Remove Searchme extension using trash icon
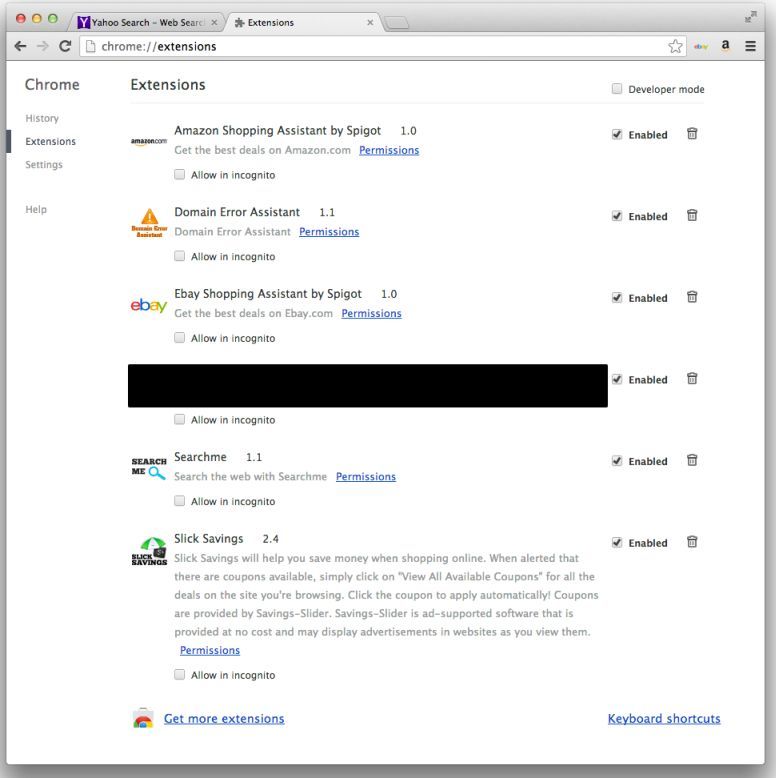 [692, 460]
